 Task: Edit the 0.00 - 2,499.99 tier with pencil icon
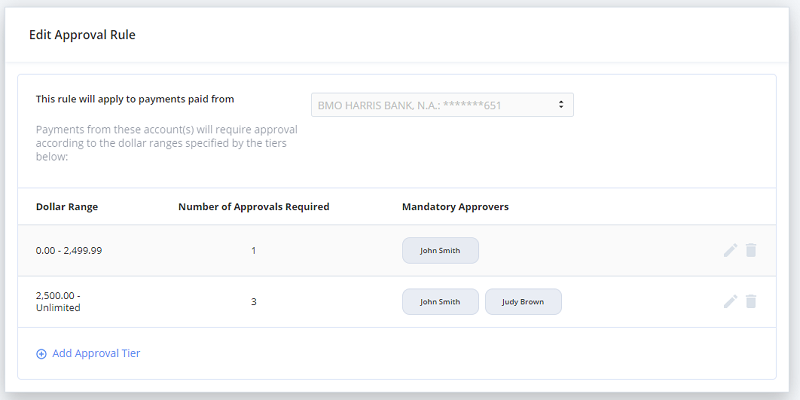[731, 250]
